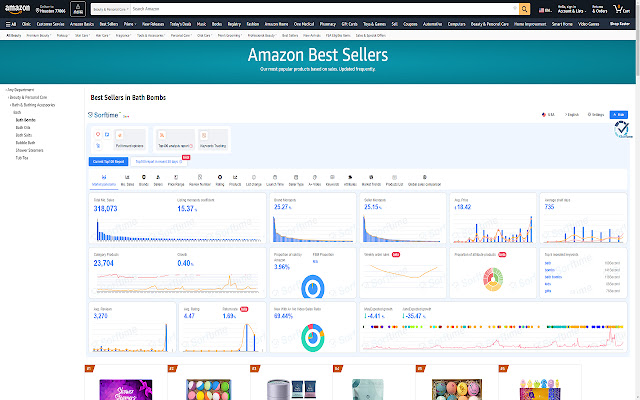Expand Account & Lists menu
The width and height of the screenshot is (640, 400).
coord(571,9)
